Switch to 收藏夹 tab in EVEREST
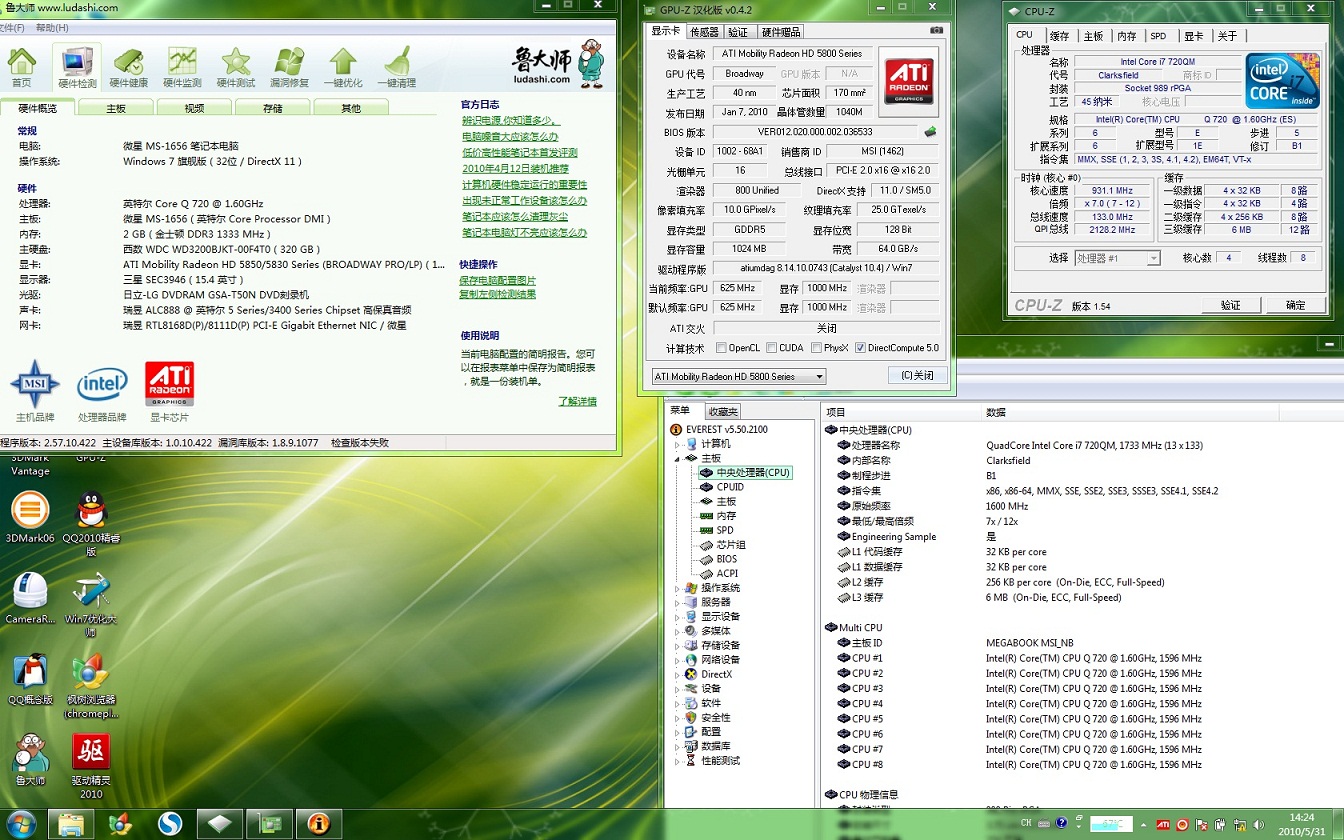 (722, 411)
